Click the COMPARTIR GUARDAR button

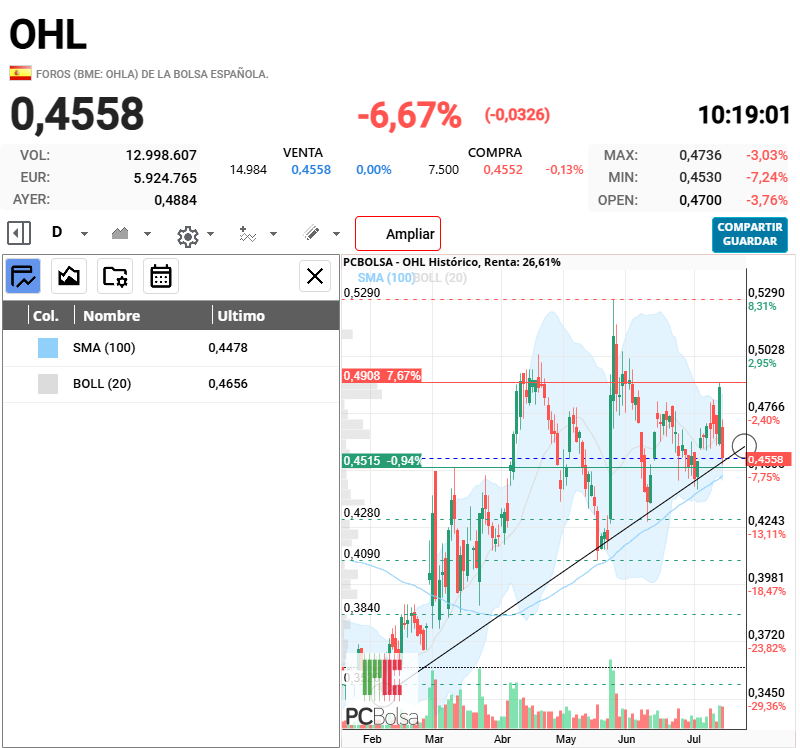pos(749,234)
